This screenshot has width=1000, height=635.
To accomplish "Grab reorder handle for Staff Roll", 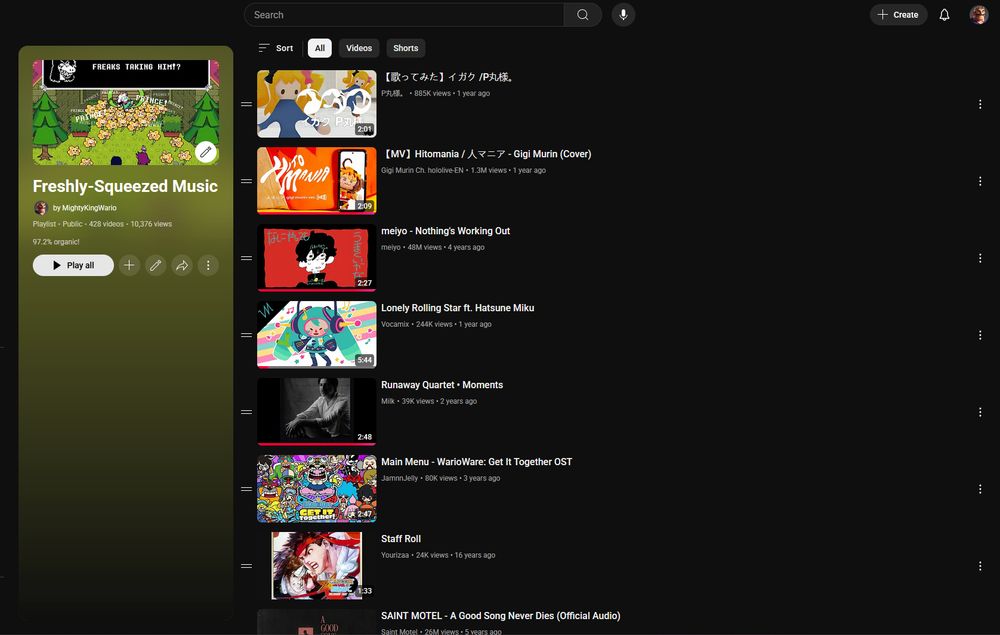I will pyautogui.click(x=246, y=566).
